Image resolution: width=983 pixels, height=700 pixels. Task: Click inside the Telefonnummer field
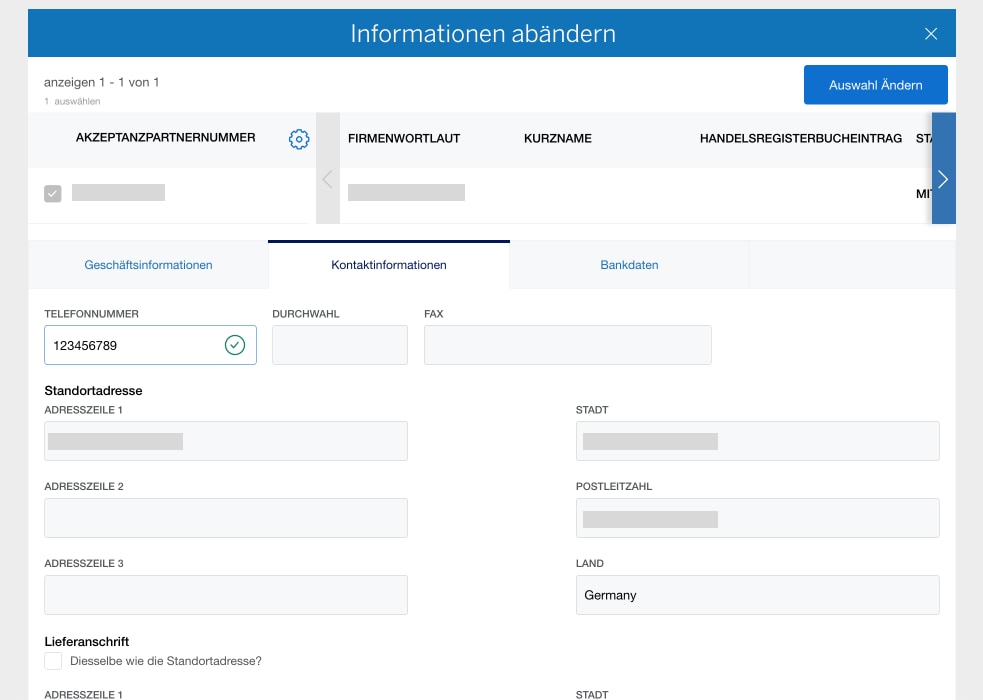click(x=130, y=344)
